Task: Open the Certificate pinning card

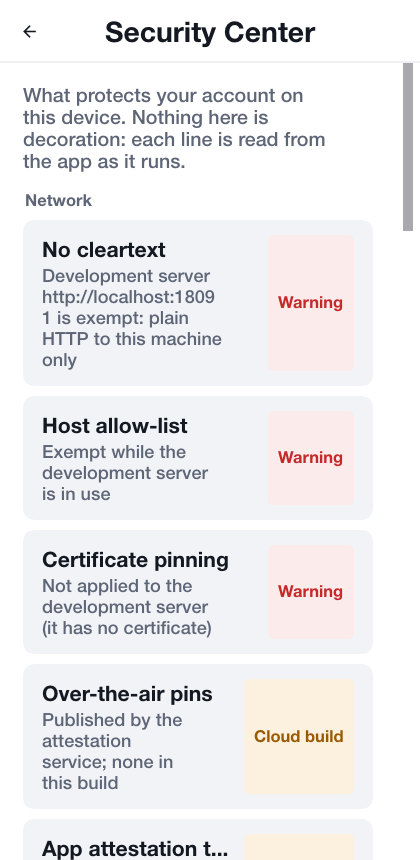Action: coord(198,592)
